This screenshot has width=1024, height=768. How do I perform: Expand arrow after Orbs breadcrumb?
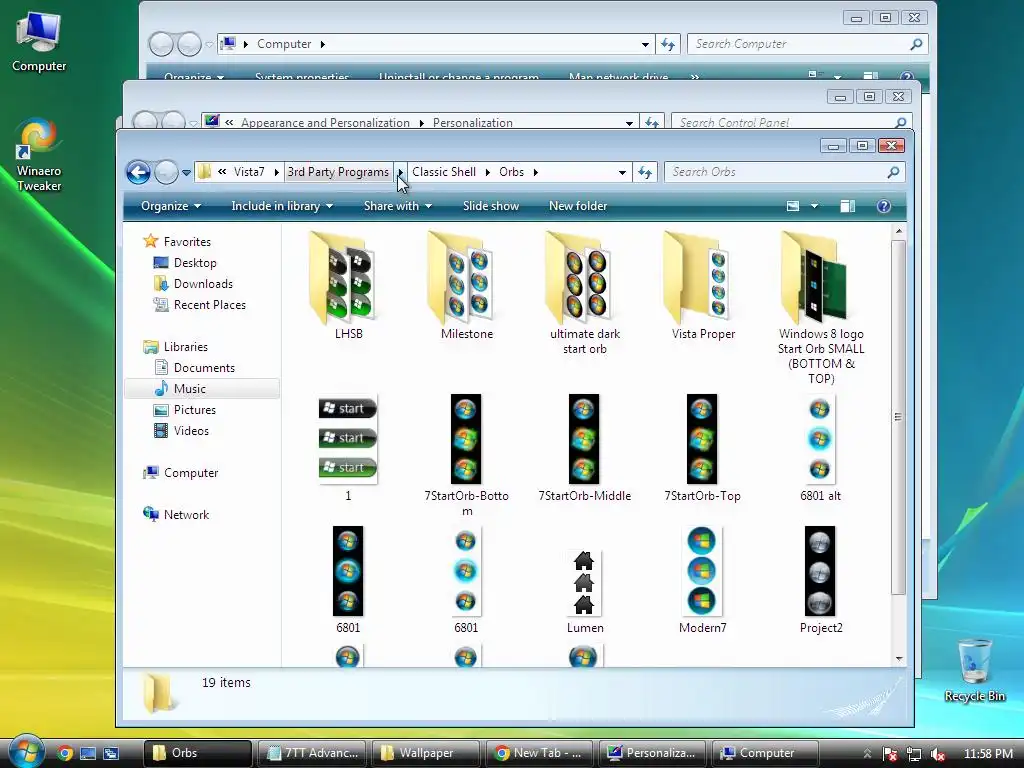pyautogui.click(x=536, y=172)
